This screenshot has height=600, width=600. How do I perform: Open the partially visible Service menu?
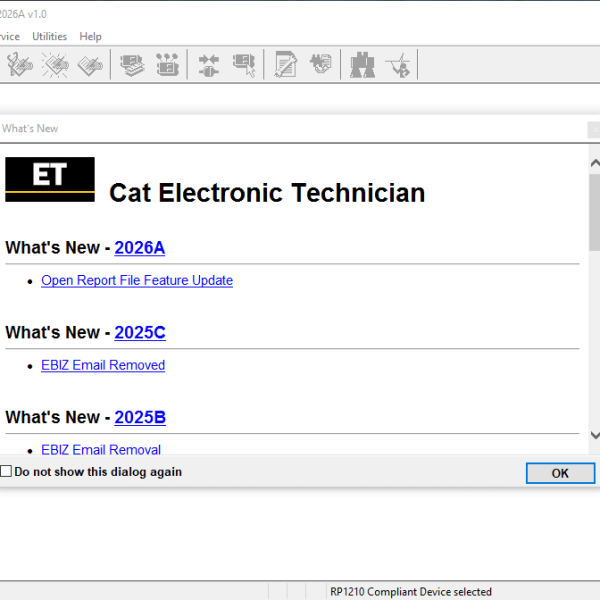10,36
